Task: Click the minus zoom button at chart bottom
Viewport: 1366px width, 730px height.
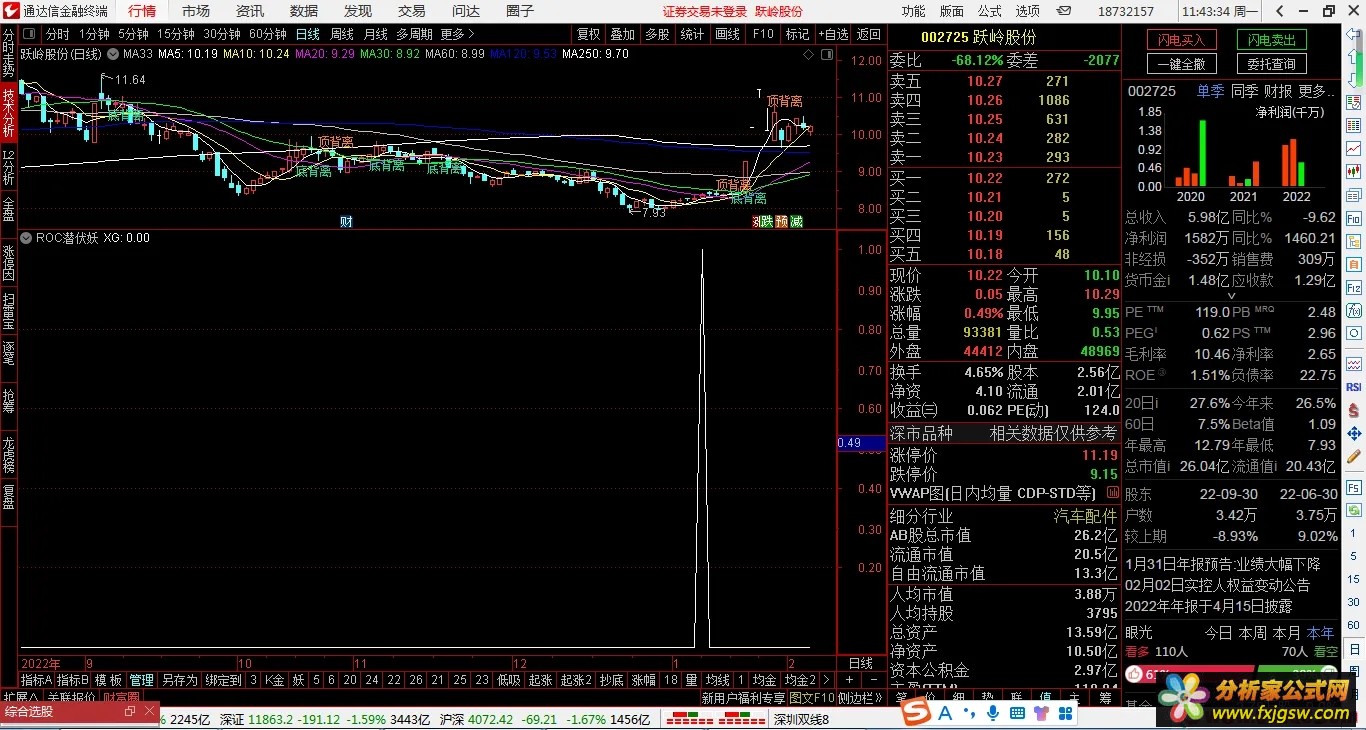Action: (x=872, y=680)
